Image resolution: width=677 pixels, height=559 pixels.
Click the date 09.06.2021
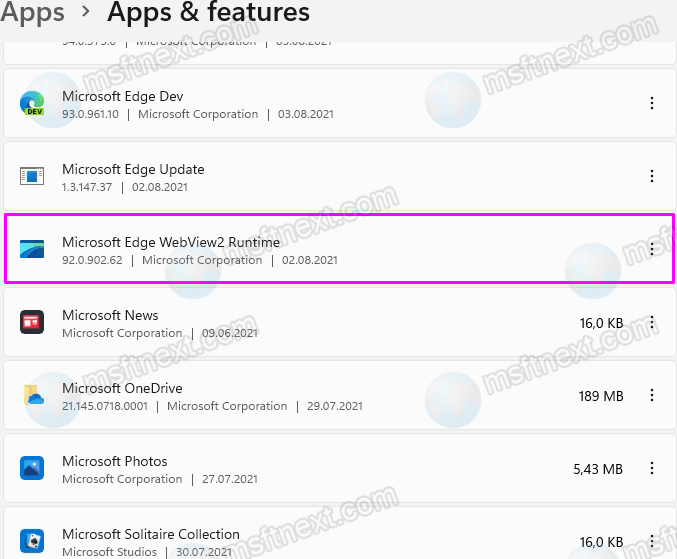coord(230,333)
